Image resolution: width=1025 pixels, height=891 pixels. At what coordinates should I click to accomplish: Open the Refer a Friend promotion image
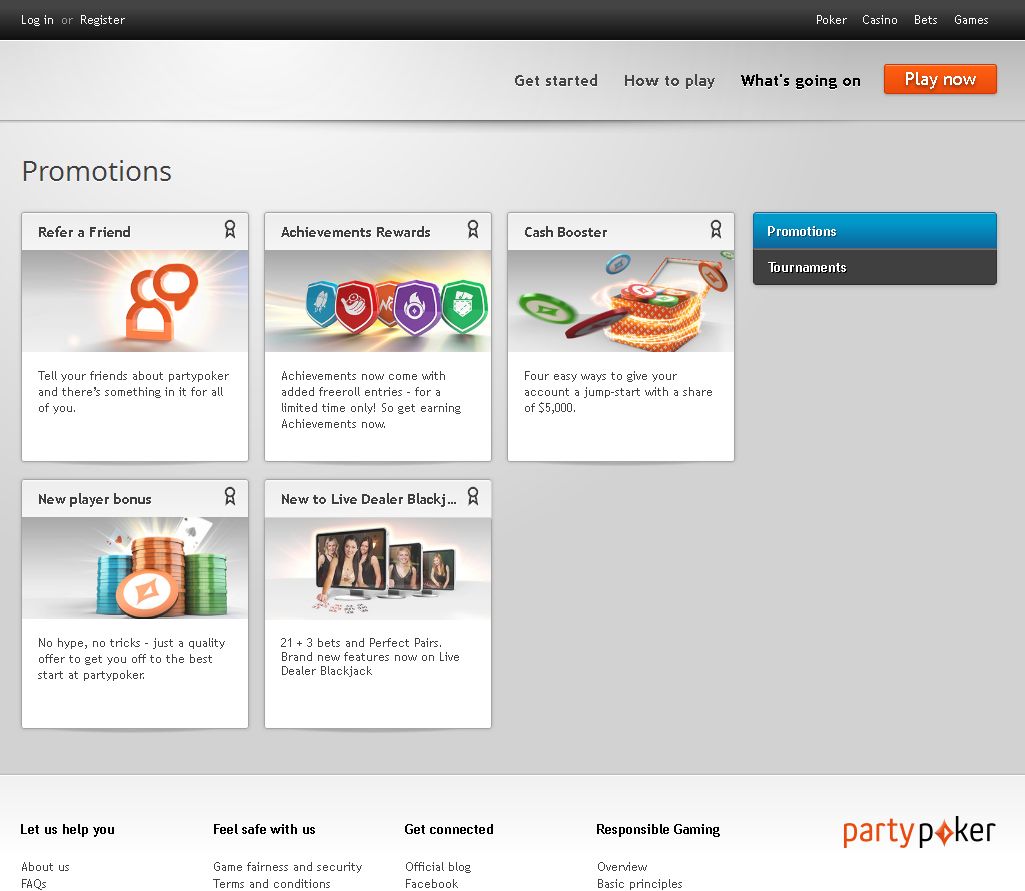click(135, 301)
